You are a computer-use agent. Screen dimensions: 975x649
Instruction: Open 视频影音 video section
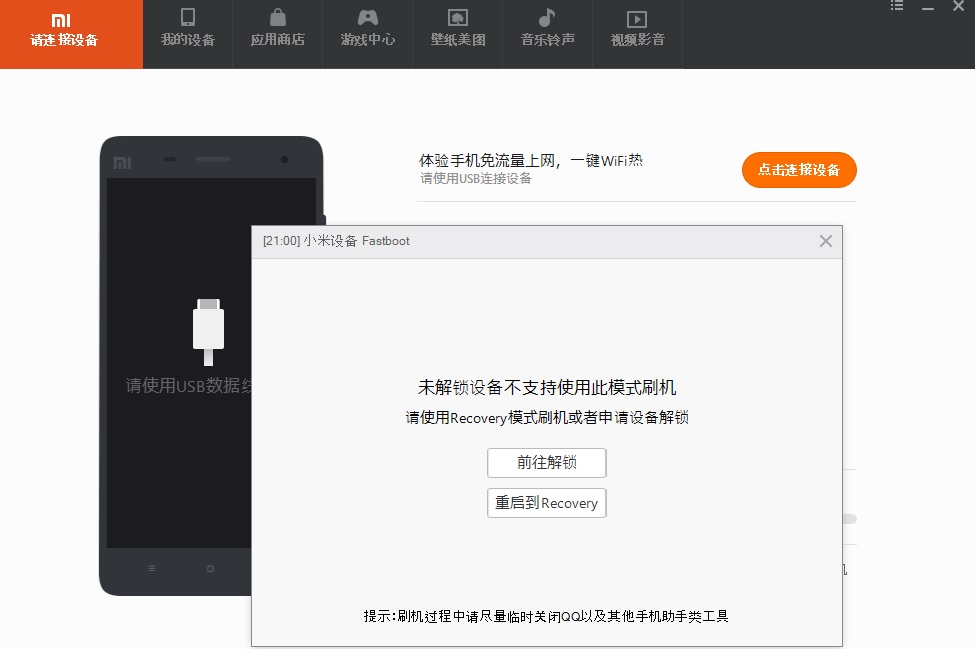[637, 29]
